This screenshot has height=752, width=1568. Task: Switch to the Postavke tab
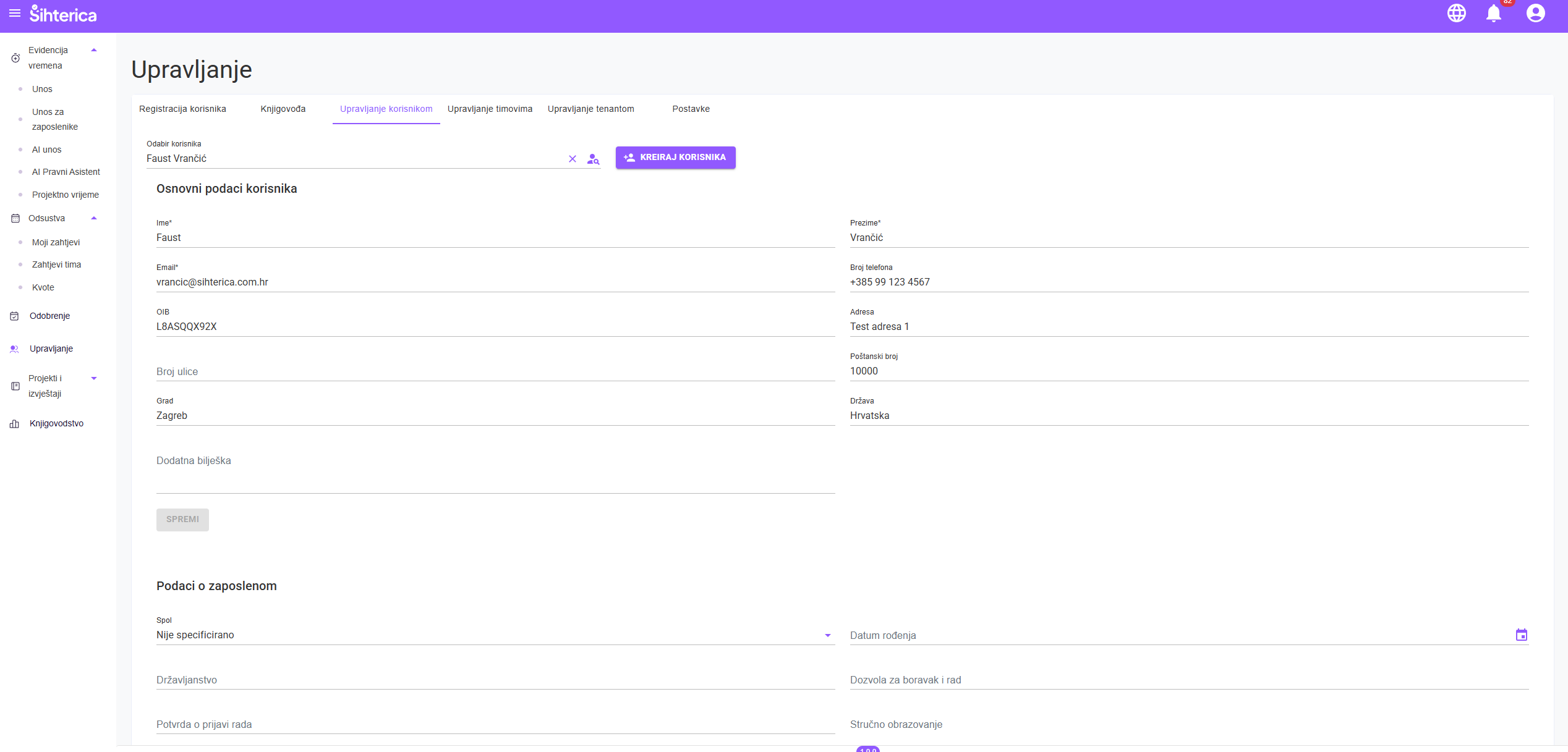pos(691,109)
